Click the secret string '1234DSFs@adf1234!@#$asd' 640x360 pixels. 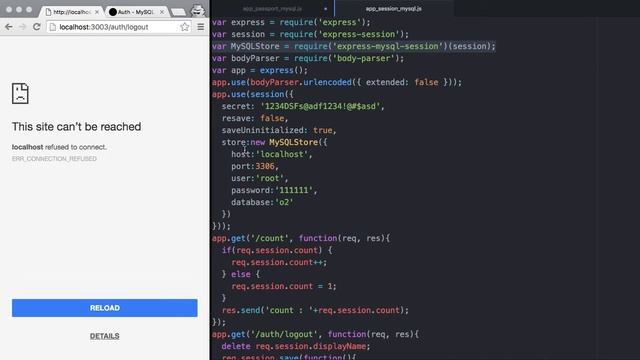320,106
